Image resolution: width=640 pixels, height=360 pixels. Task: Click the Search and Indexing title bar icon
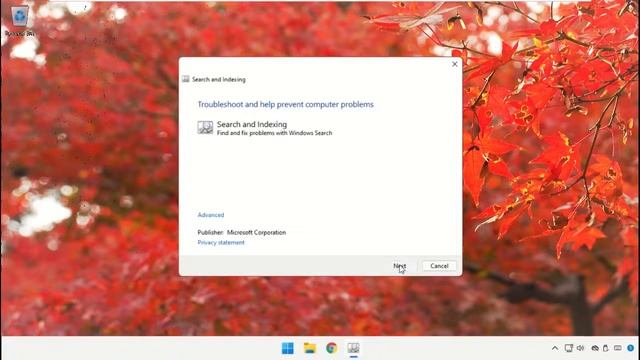(186, 79)
